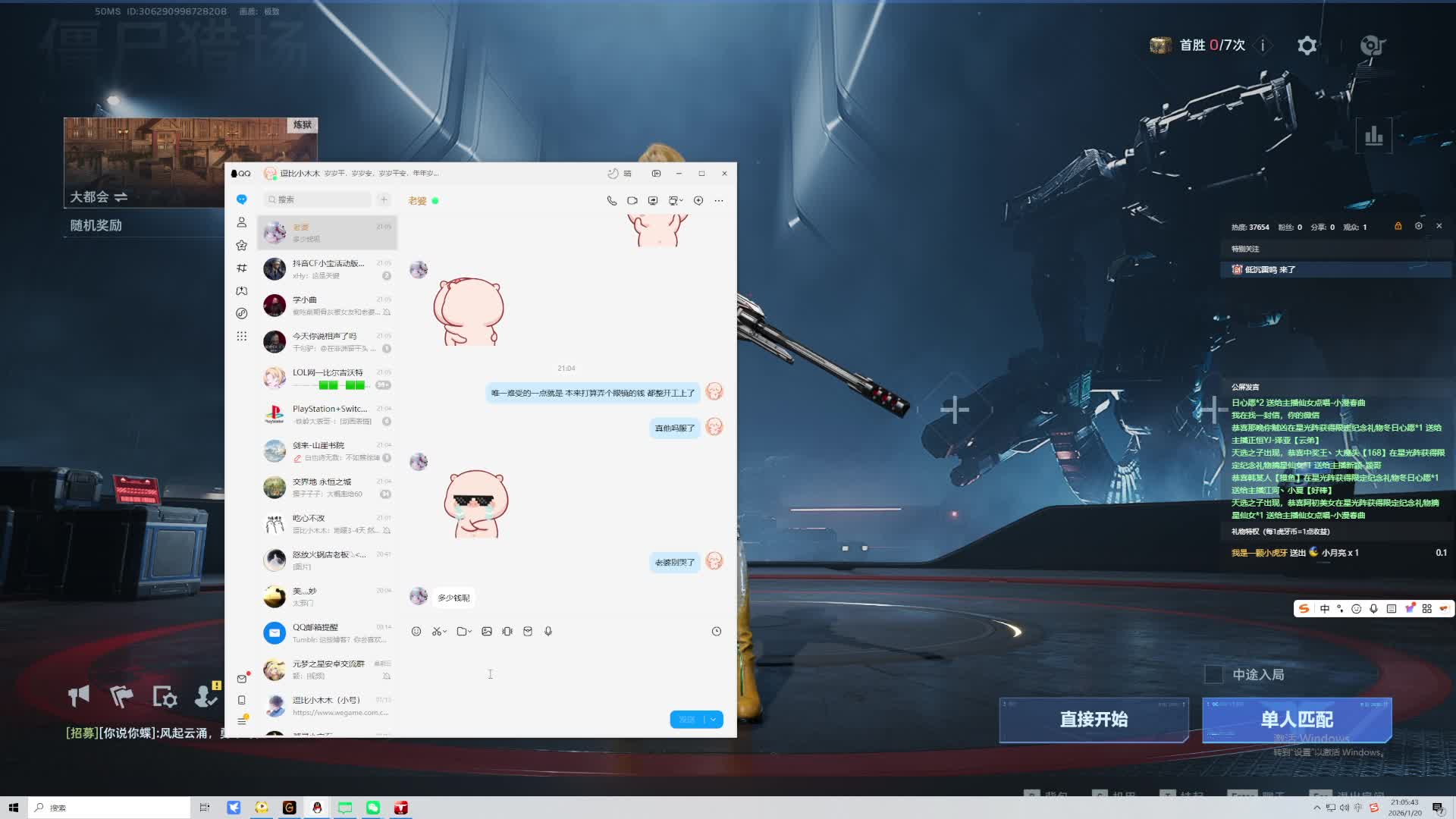Open QQ mail icon in sidebar
The width and height of the screenshot is (1456, 819).
(x=242, y=679)
